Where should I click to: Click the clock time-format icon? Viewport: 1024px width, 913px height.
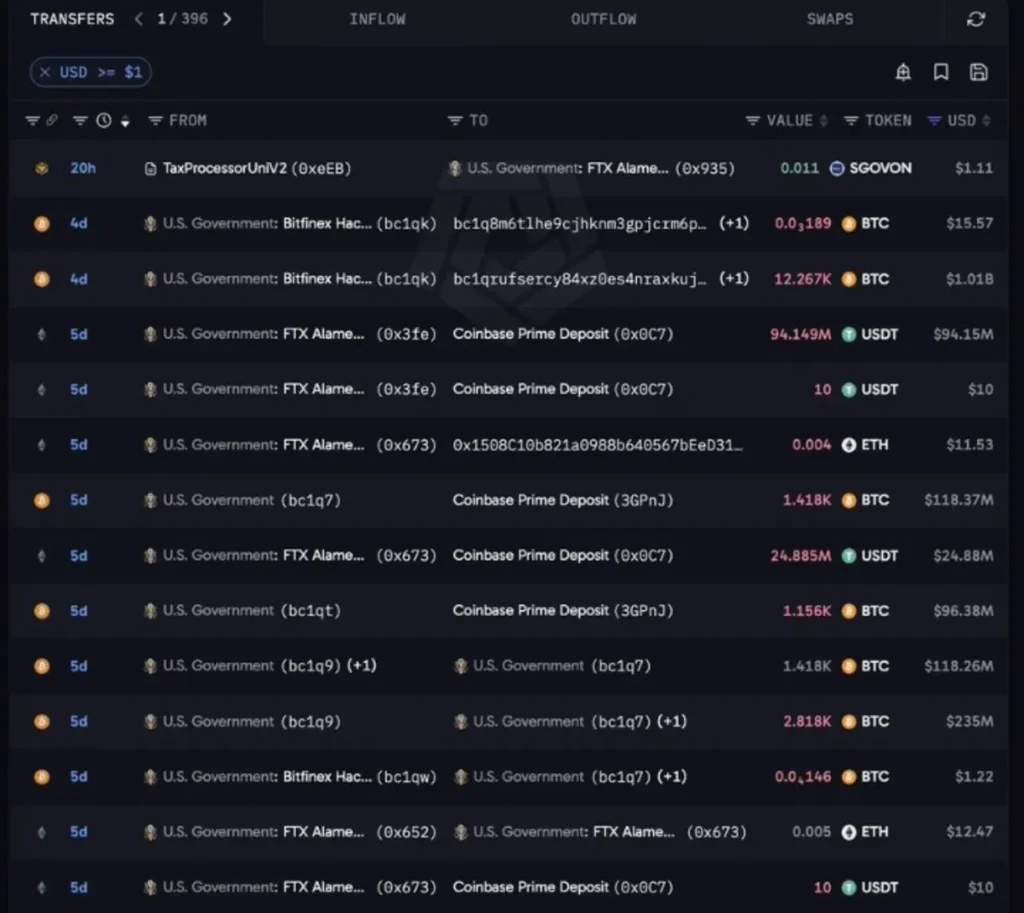pyautogui.click(x=104, y=120)
